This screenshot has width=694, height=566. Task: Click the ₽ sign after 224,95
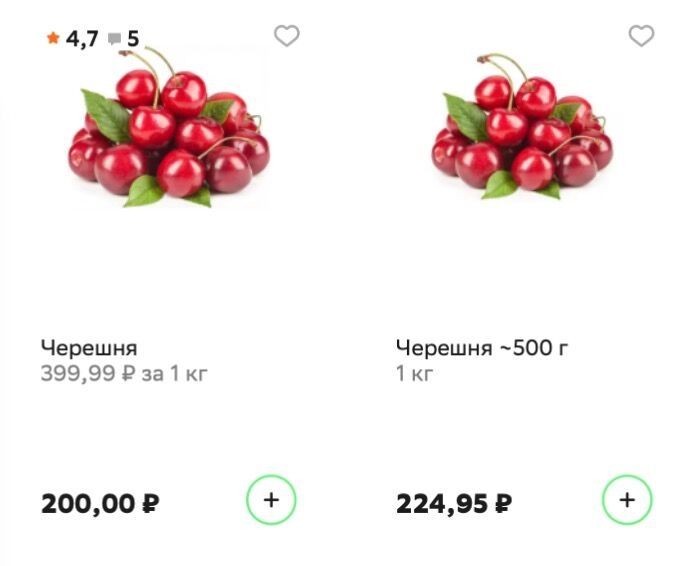(x=504, y=503)
